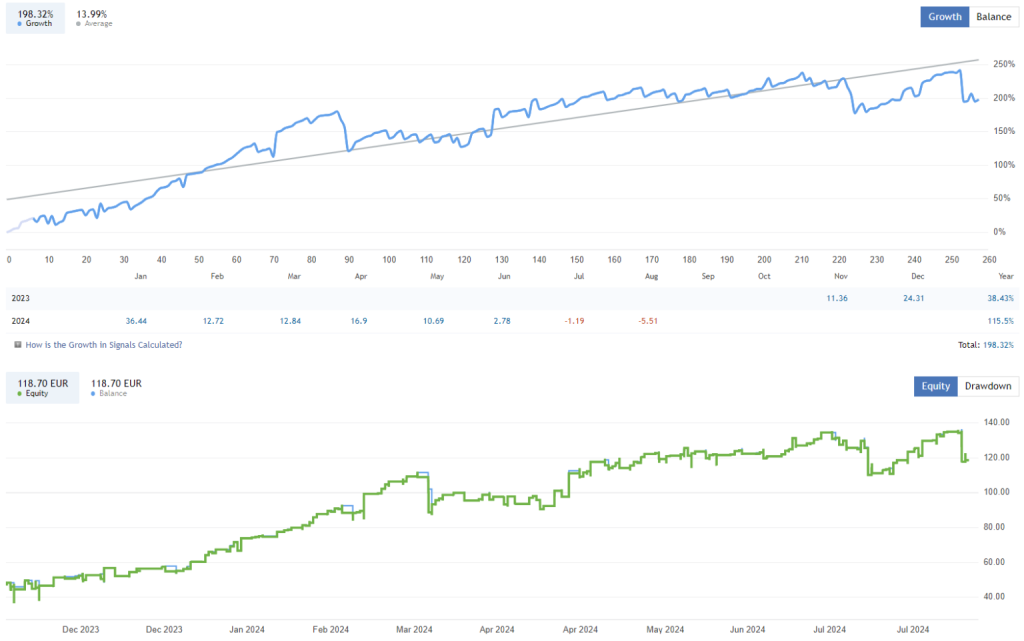The width and height of the screenshot is (1024, 641).
Task: Toggle the 13.99% Average series legend
Action: pos(94,17)
